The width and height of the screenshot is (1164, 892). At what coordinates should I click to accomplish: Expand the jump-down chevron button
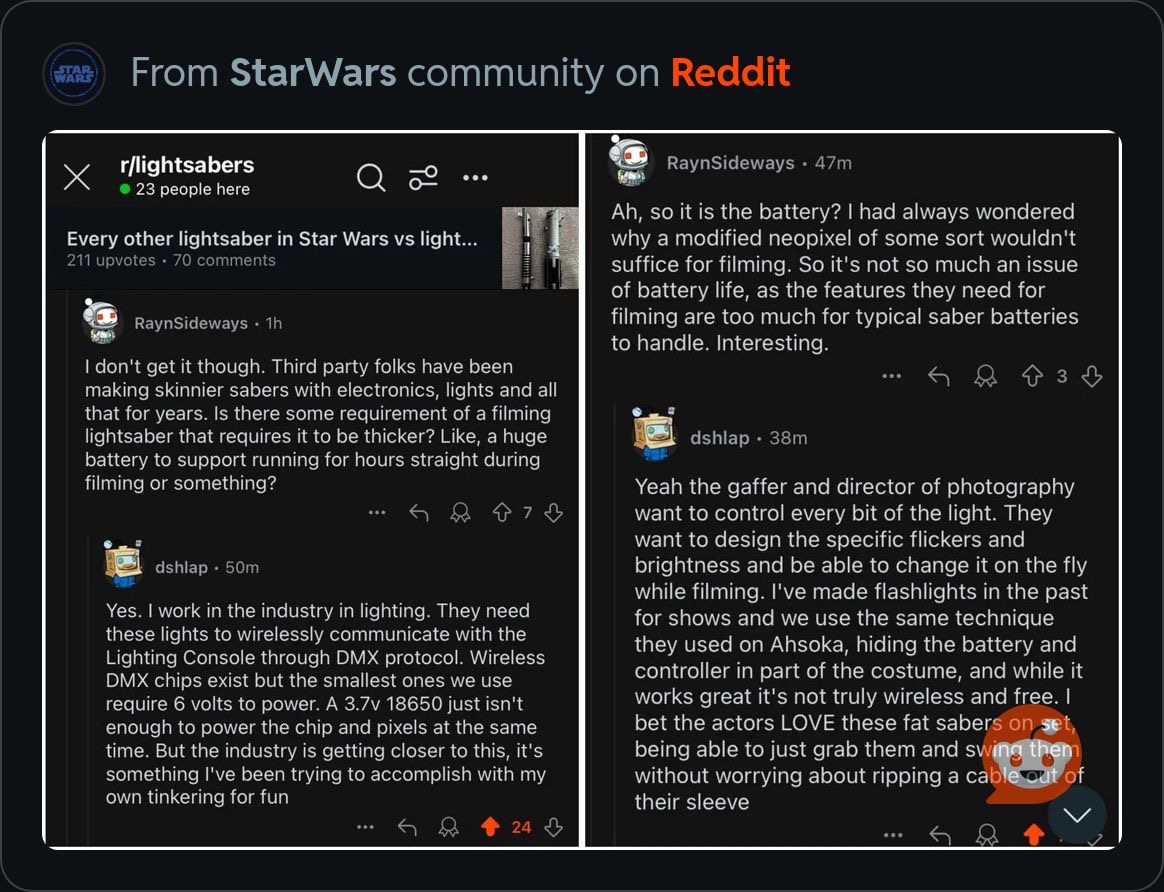(1077, 816)
